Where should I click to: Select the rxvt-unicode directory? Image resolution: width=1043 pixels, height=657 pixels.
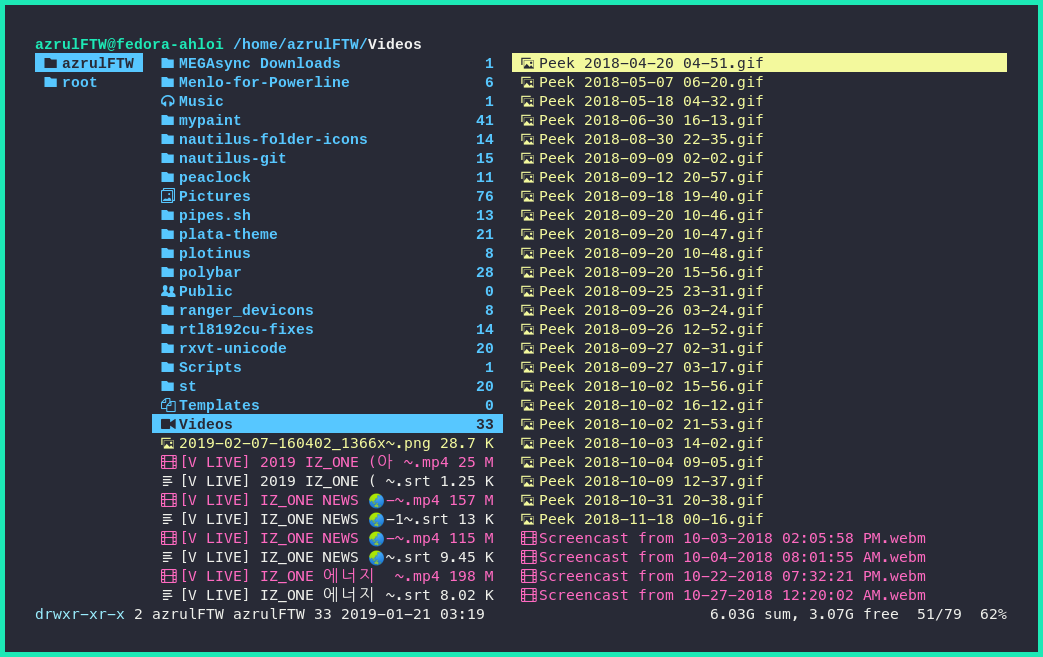pyautogui.click(x=327, y=348)
